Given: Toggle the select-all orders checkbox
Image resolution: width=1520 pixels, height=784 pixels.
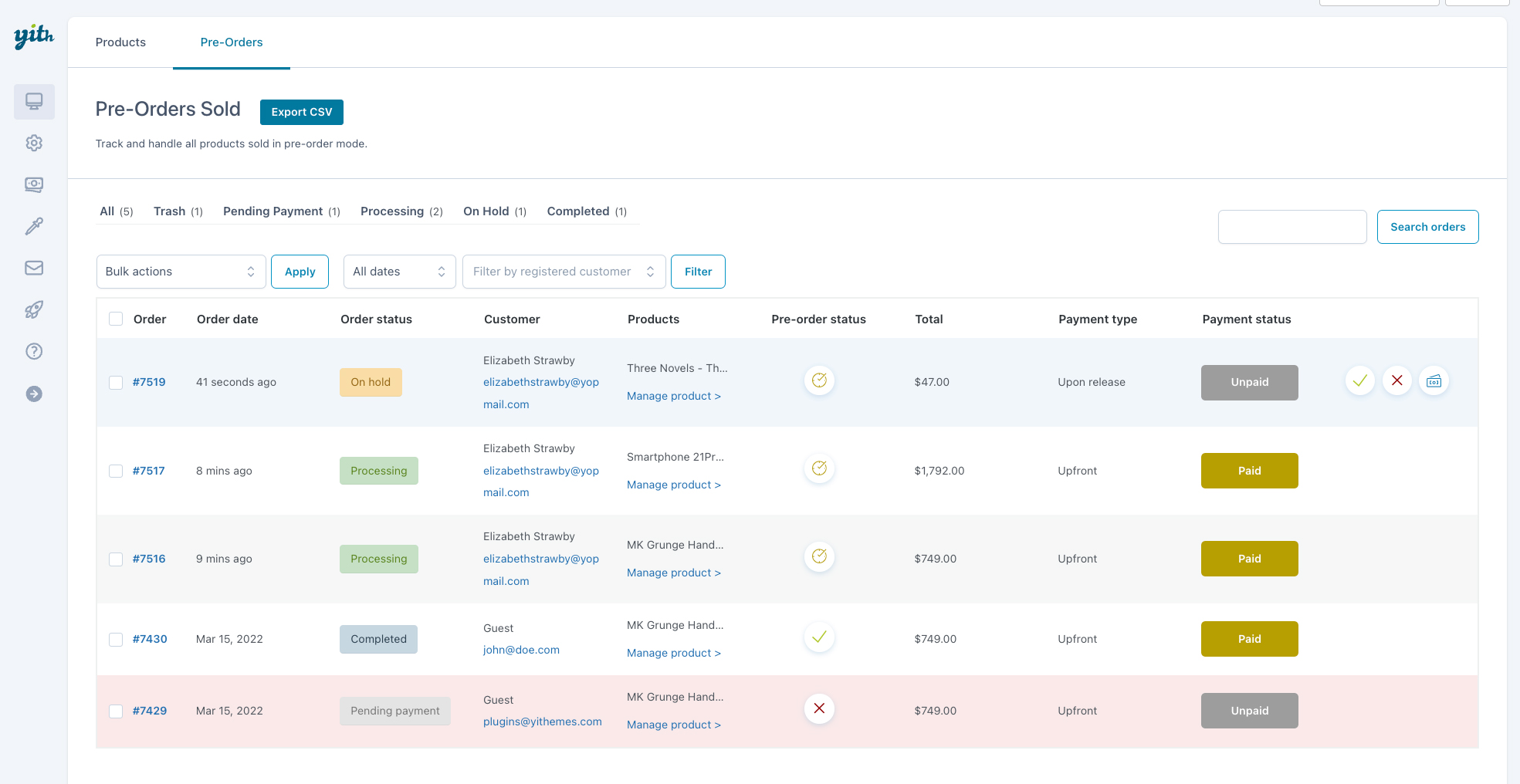Looking at the screenshot, I should pyautogui.click(x=116, y=319).
